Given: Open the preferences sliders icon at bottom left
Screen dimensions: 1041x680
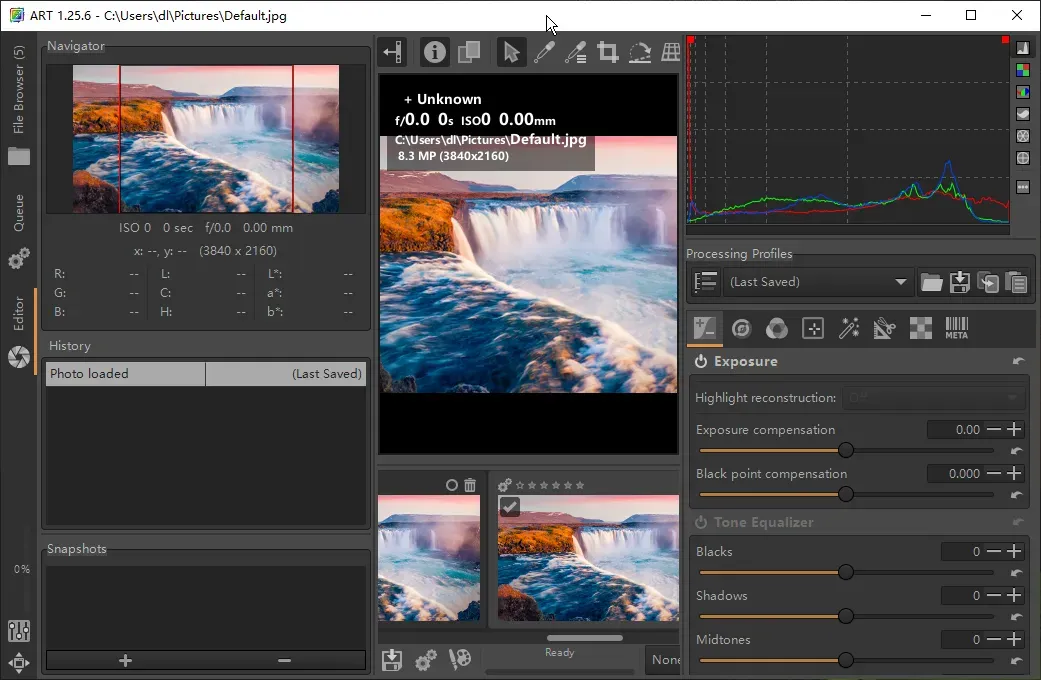Looking at the screenshot, I should pyautogui.click(x=19, y=631).
